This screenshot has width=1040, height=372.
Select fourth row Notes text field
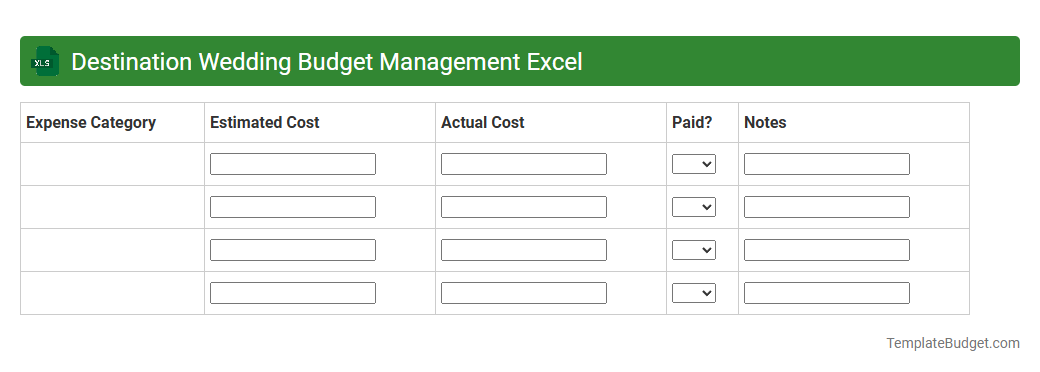tap(826, 293)
